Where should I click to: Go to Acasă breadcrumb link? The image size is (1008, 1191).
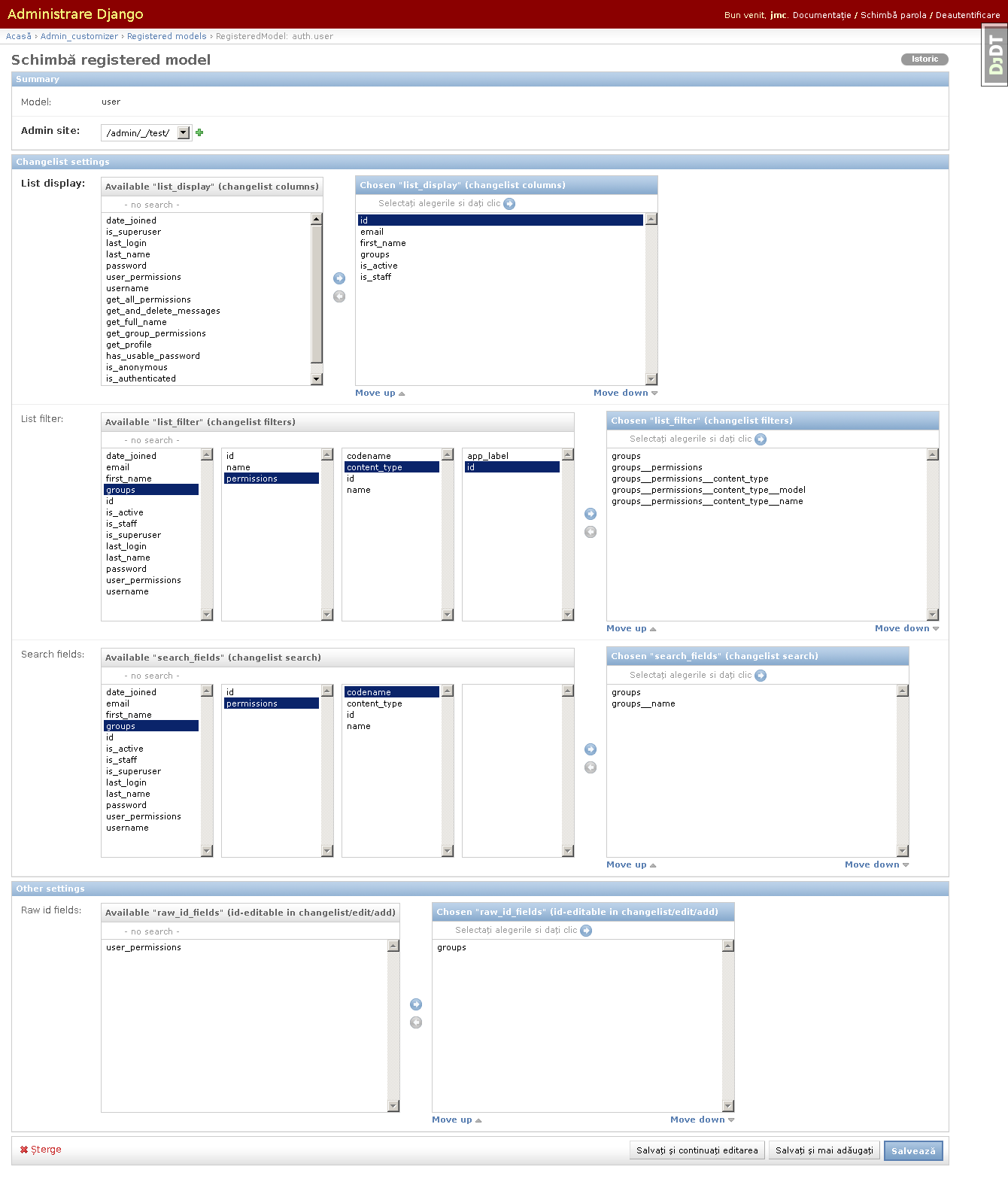(19, 36)
